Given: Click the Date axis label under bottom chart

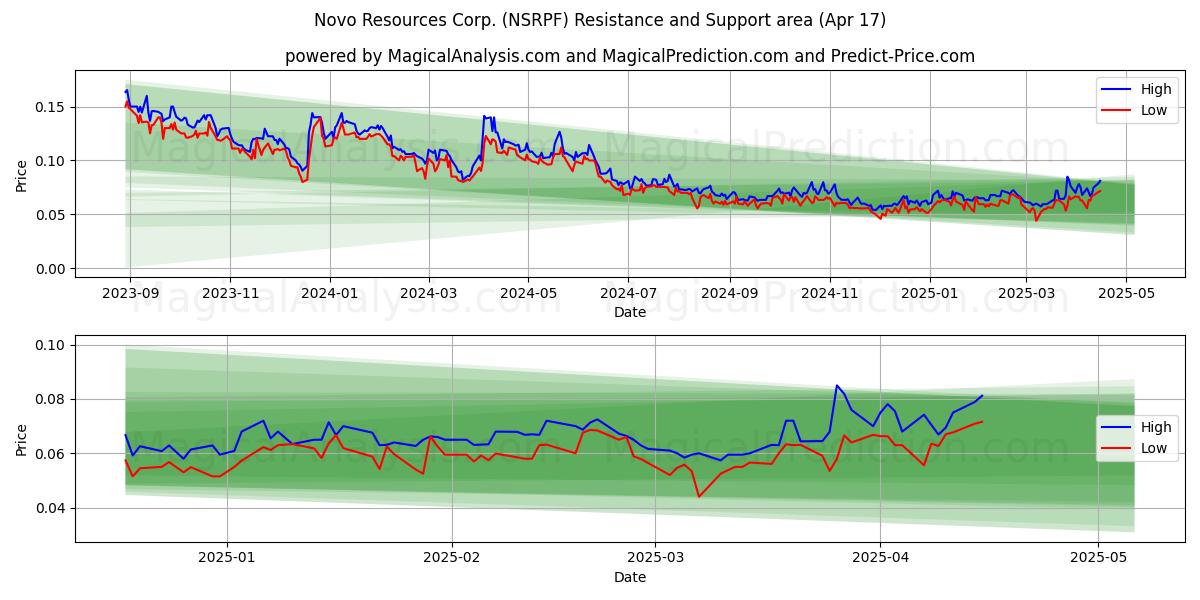Looking at the screenshot, I should click(630, 577).
